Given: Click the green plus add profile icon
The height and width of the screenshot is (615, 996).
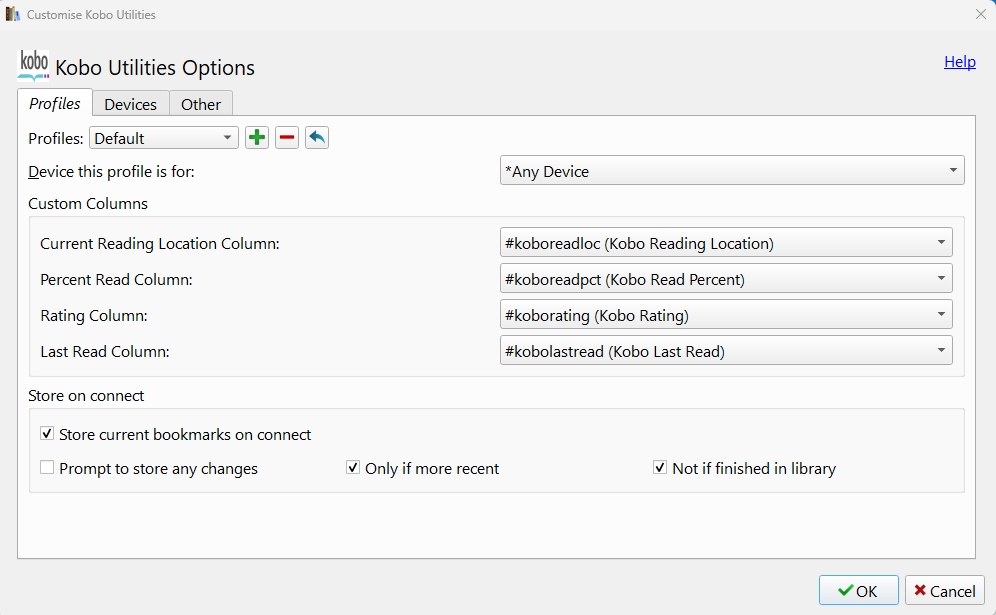Looking at the screenshot, I should tap(257, 138).
